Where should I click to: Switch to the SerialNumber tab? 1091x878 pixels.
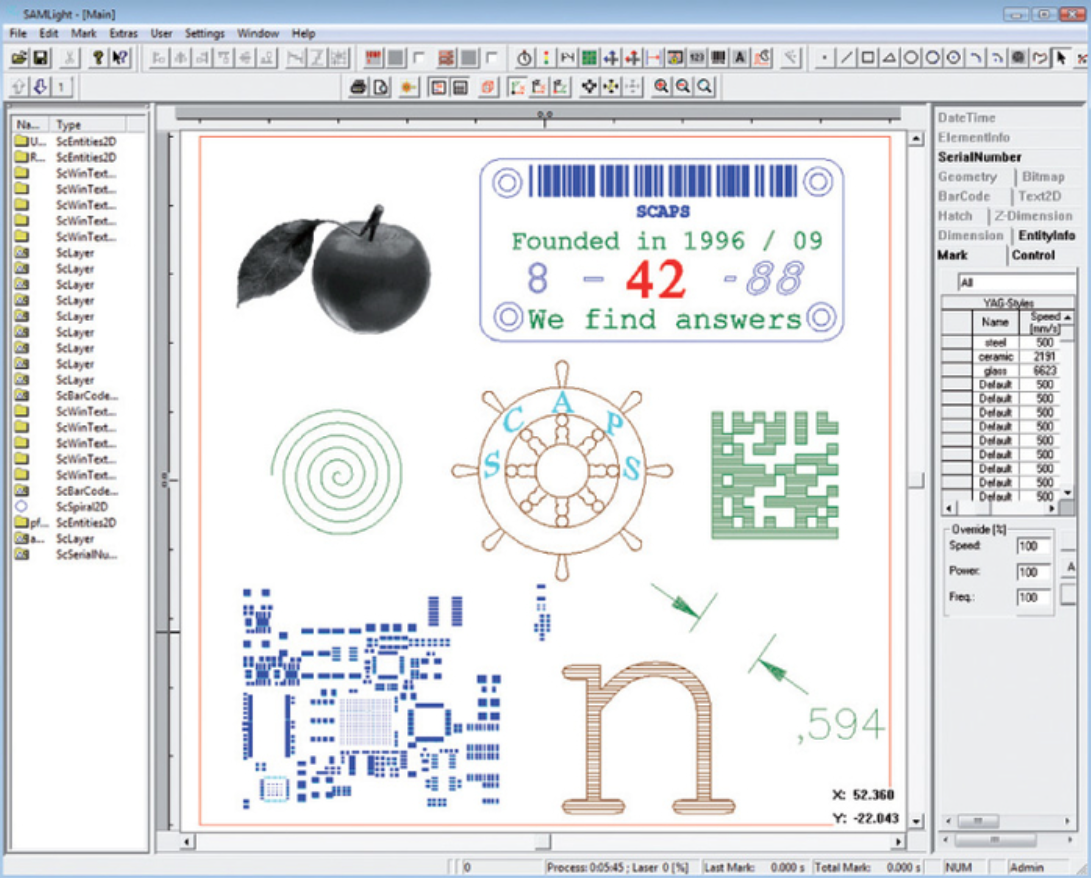click(x=979, y=157)
